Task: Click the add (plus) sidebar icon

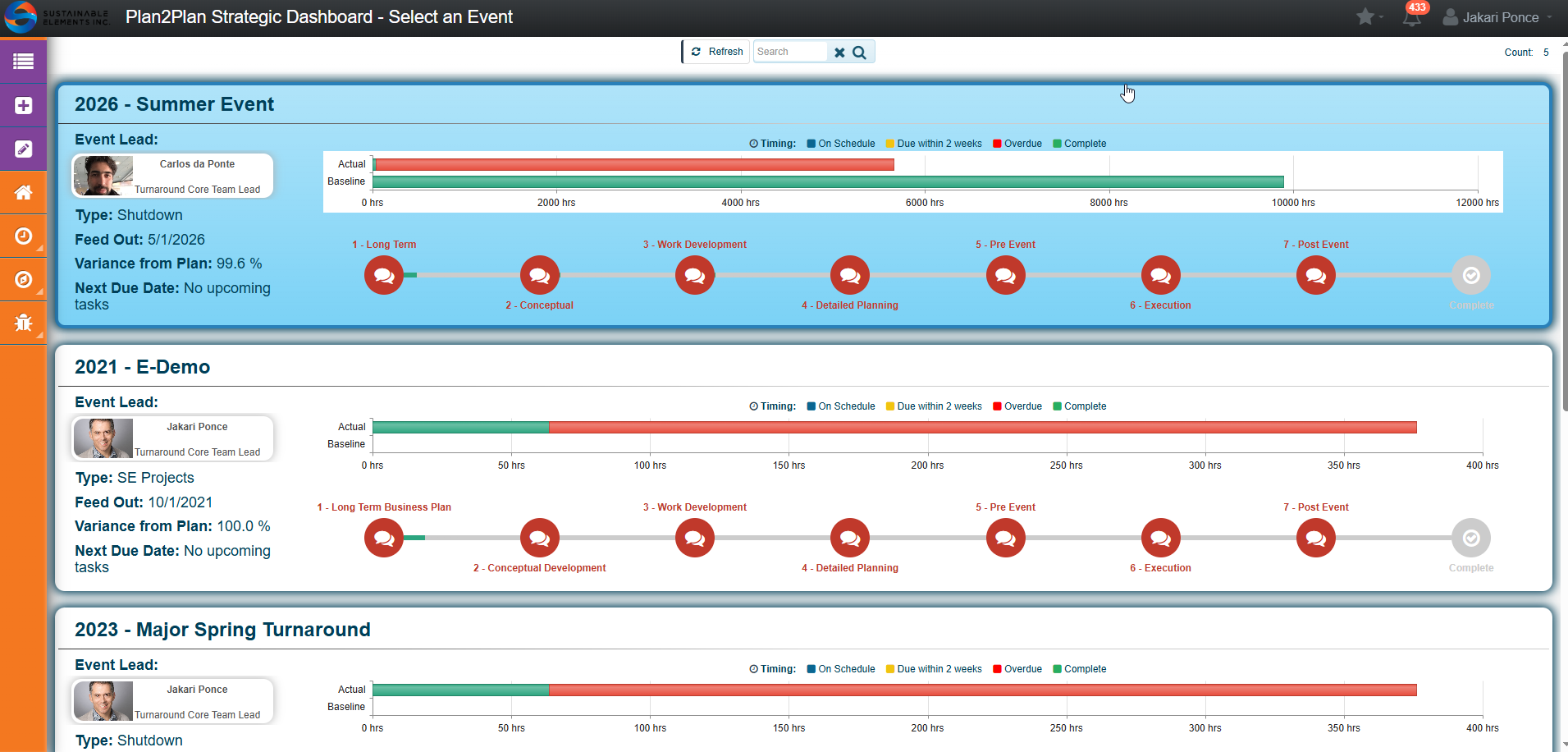Action: click(23, 105)
